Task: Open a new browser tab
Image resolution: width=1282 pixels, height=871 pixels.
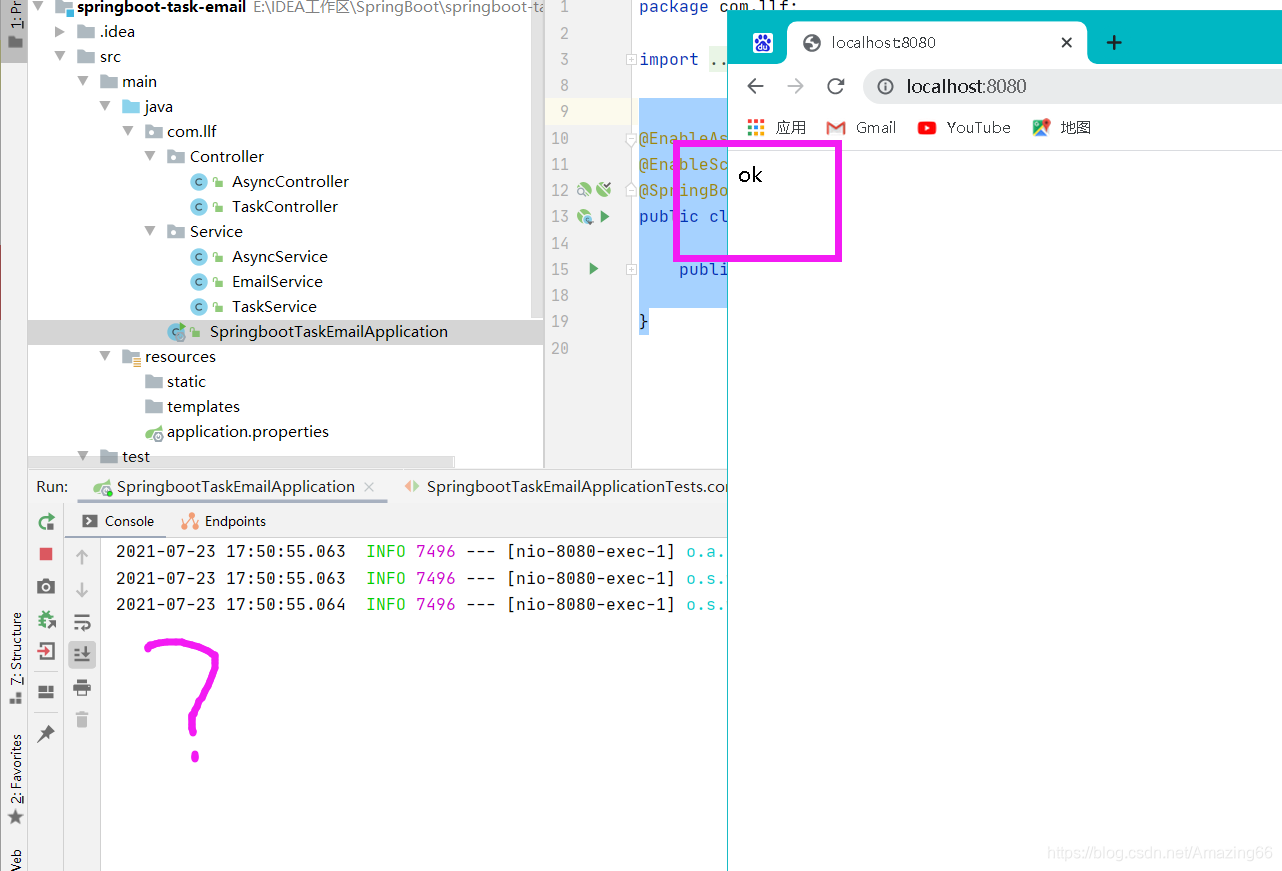Action: [x=1114, y=42]
